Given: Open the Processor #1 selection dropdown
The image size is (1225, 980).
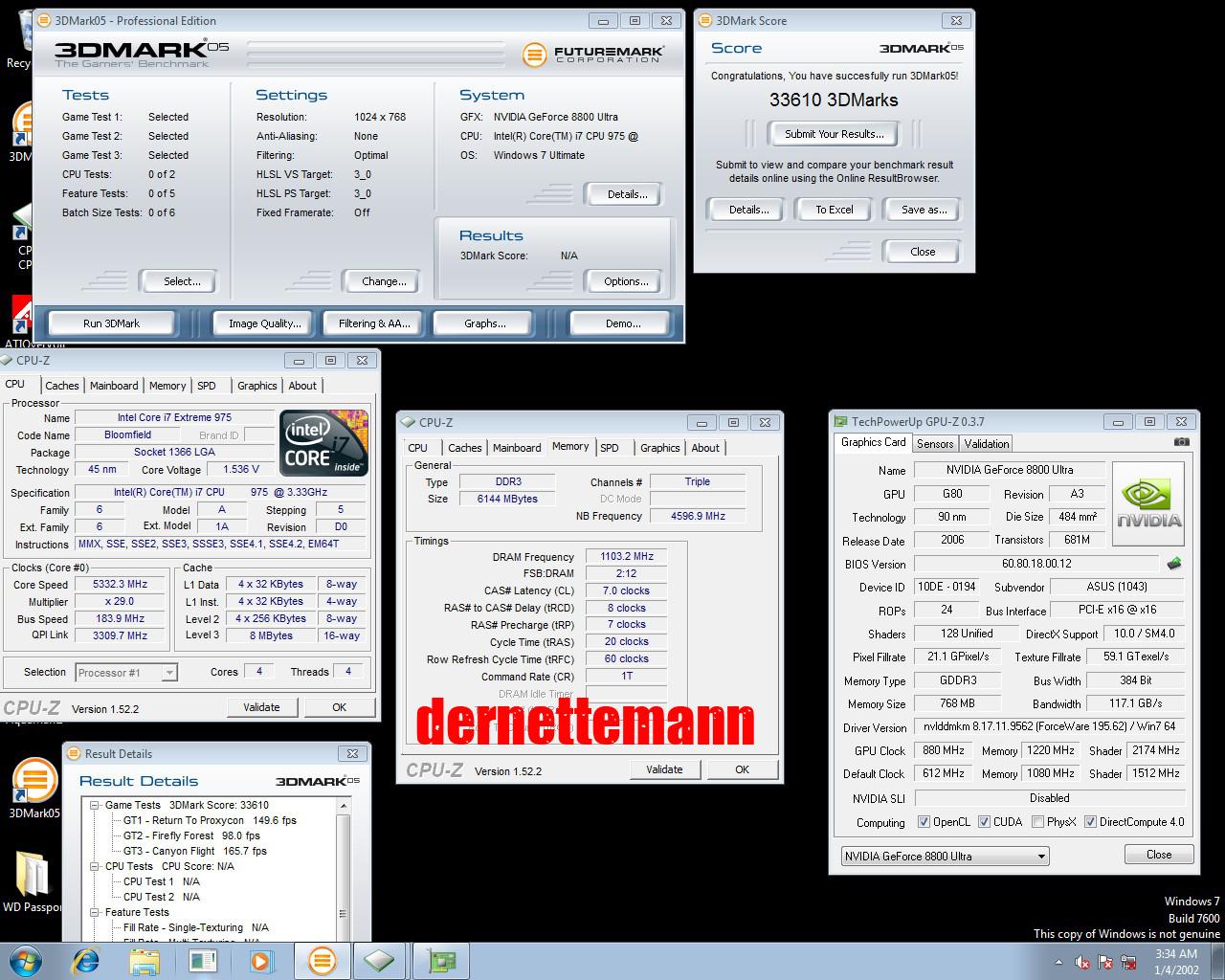Looking at the screenshot, I should 126,673.
